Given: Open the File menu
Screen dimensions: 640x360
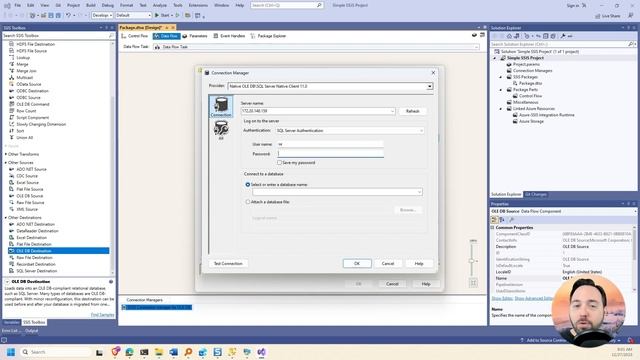Looking at the screenshot, I should click(x=18, y=5).
